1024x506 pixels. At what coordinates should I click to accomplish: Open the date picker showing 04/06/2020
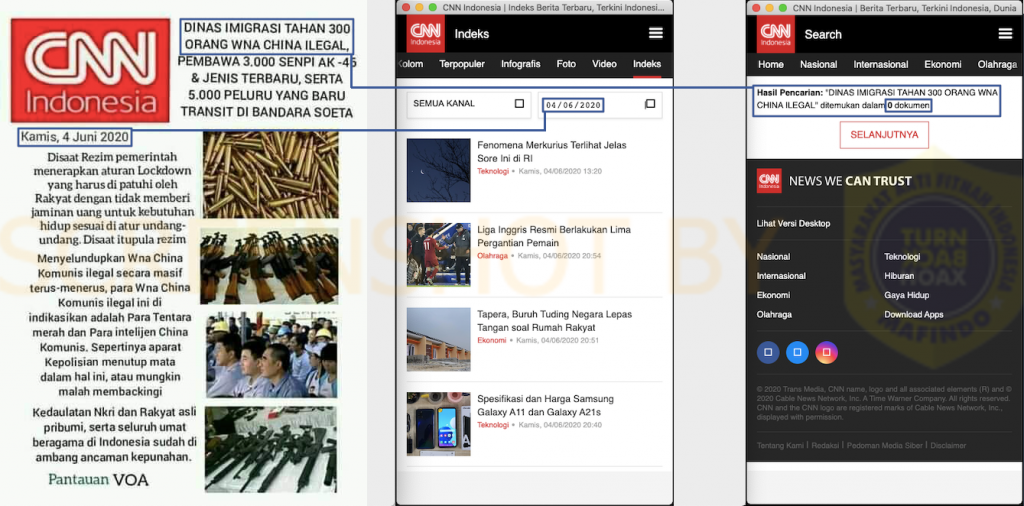click(x=600, y=104)
